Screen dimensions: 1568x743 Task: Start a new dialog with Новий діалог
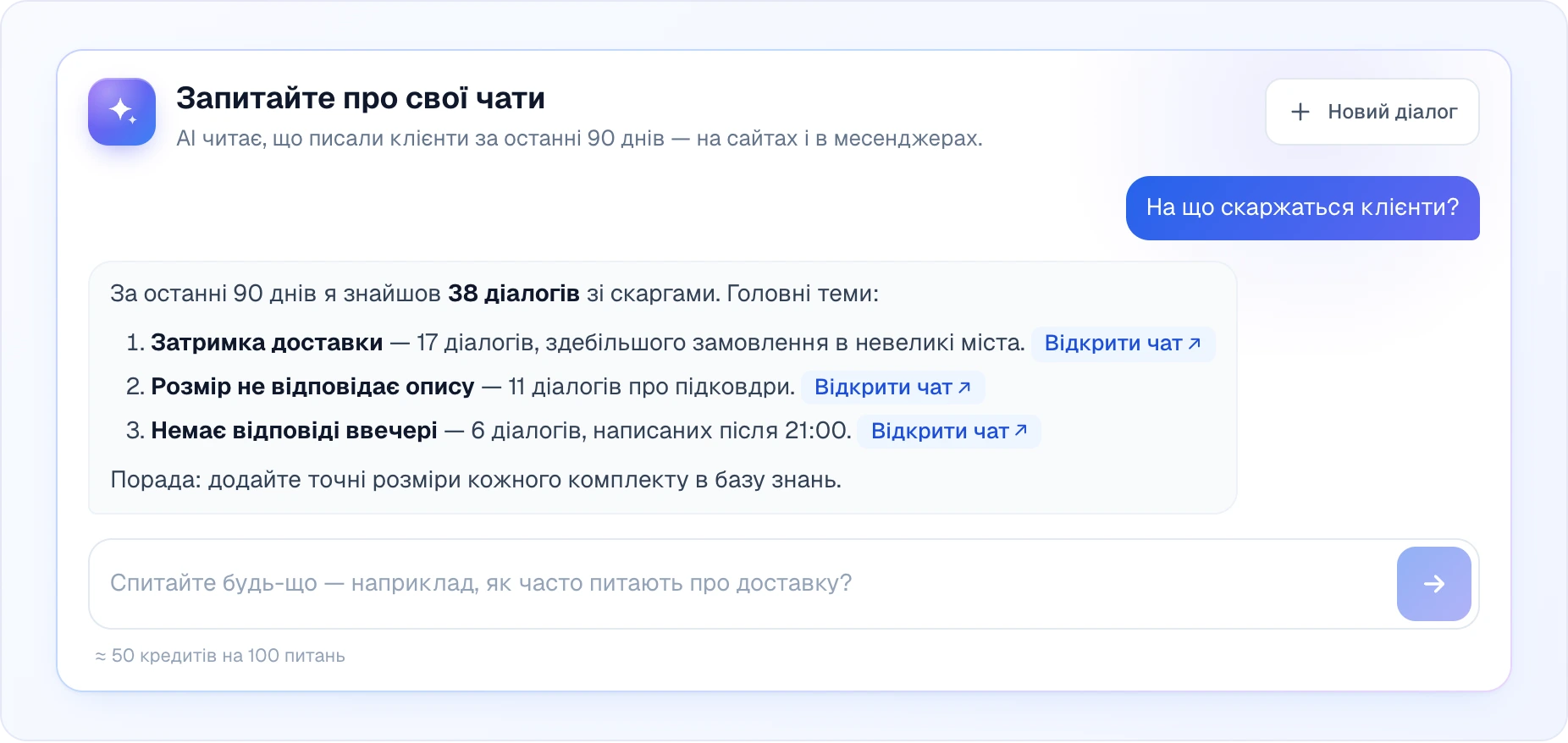click(1372, 112)
